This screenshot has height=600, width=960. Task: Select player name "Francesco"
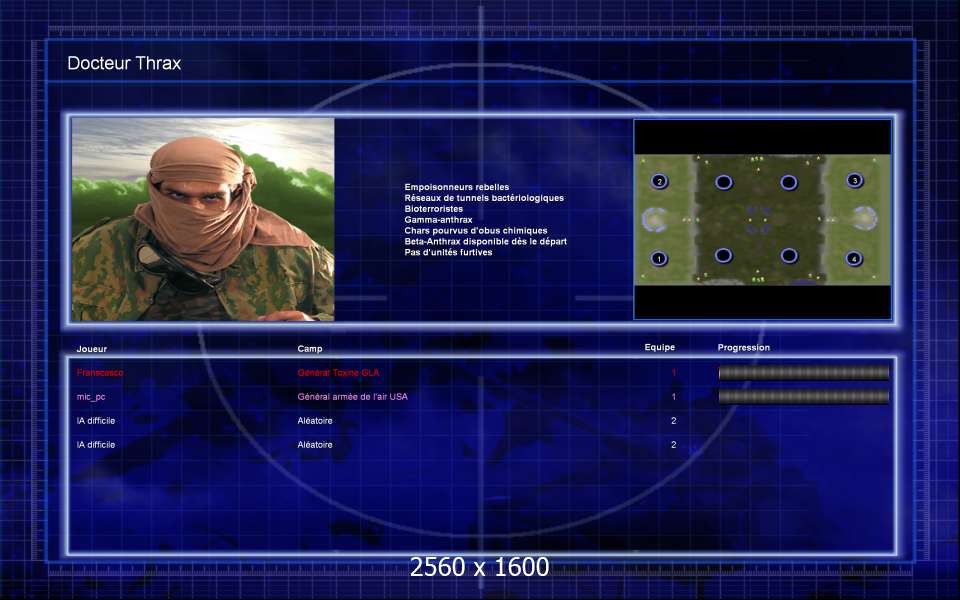(100, 372)
